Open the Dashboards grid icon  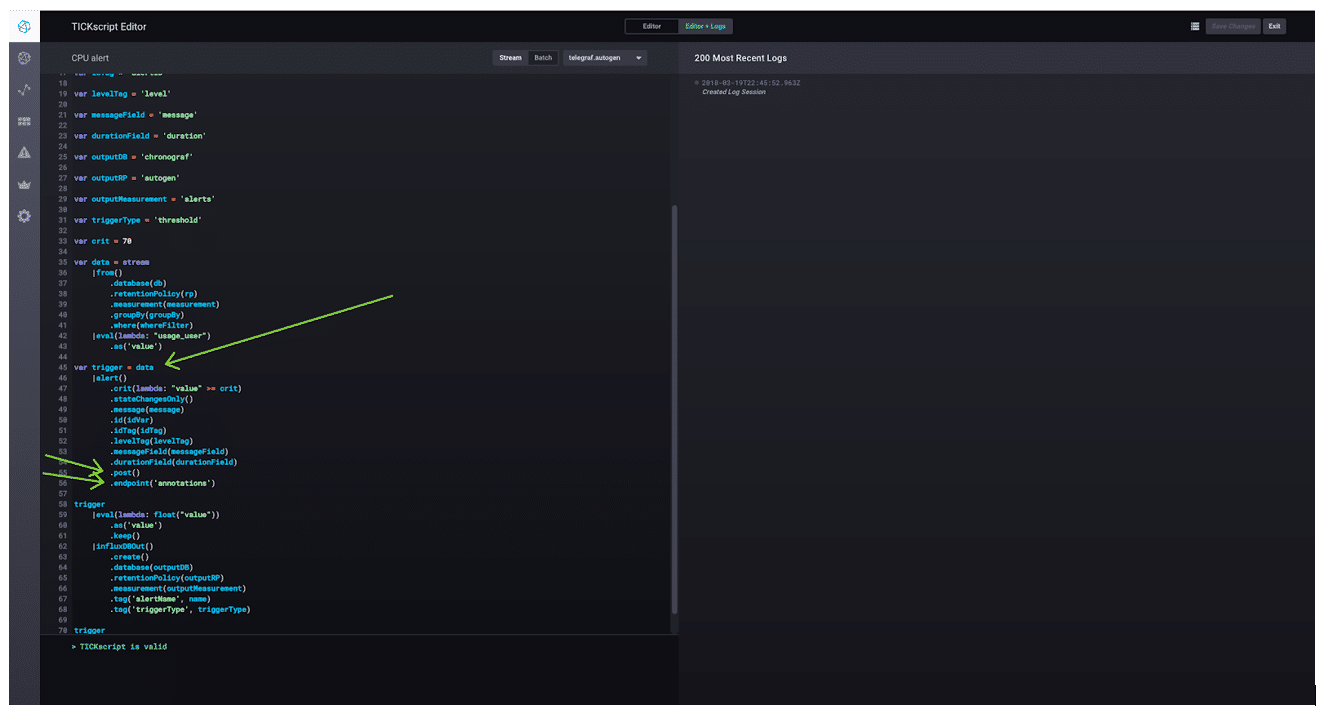(x=24, y=122)
